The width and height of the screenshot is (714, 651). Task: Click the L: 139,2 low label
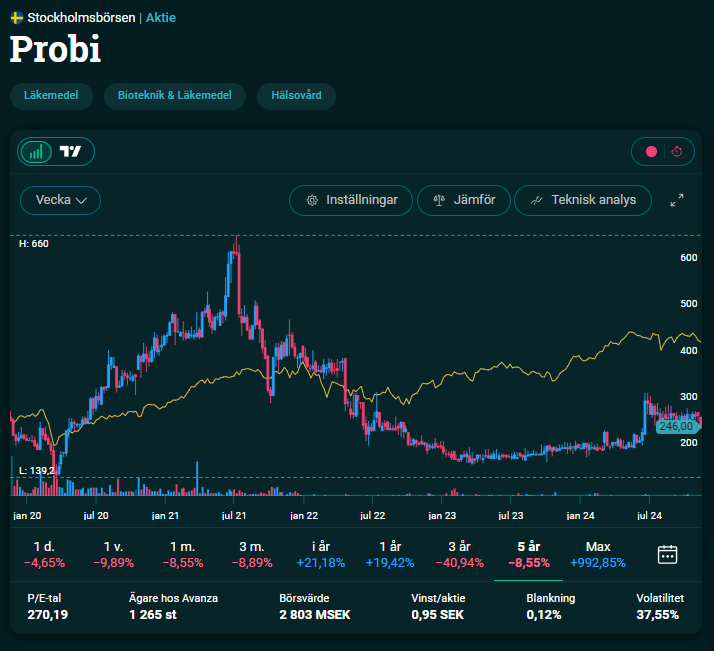(x=37, y=470)
